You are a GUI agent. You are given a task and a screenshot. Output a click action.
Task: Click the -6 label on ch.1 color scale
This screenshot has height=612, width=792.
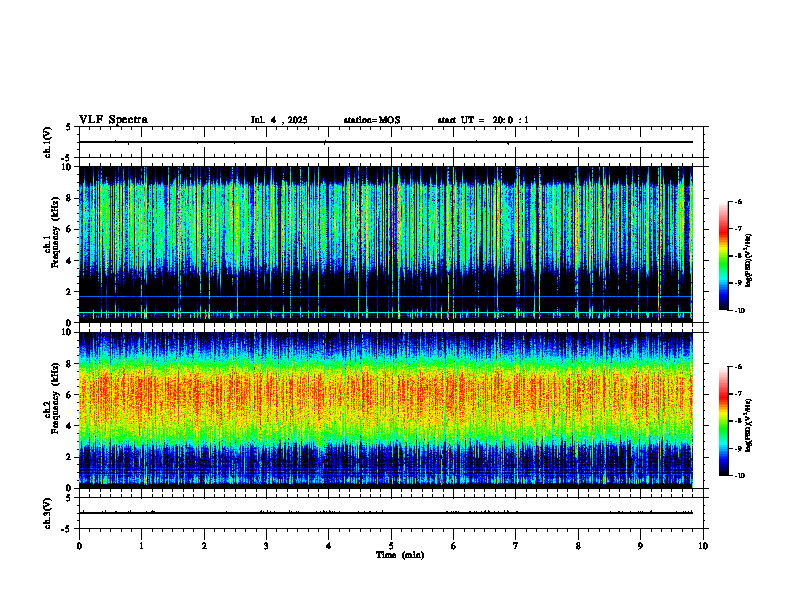(738, 201)
